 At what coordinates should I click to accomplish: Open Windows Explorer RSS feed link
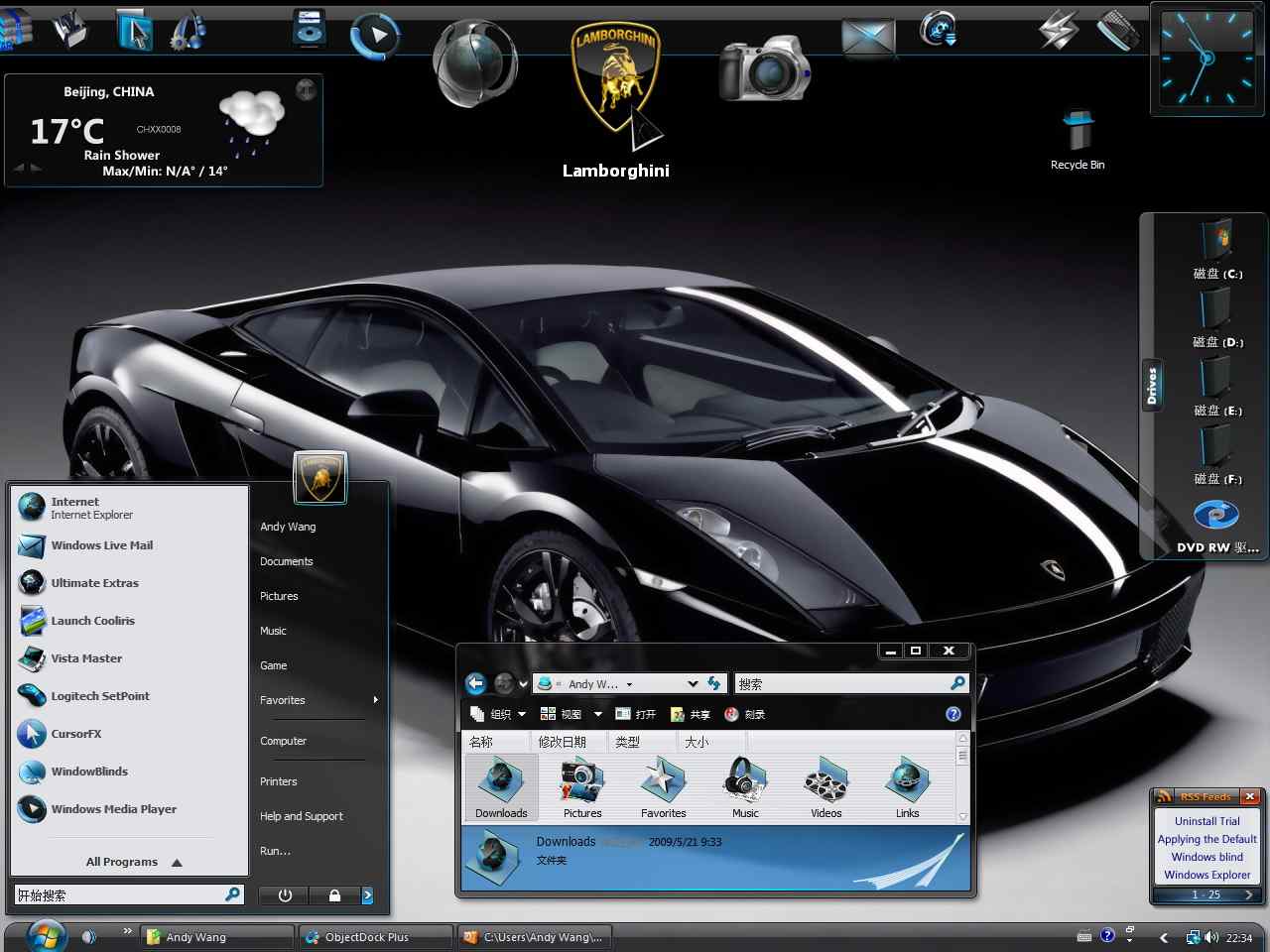[x=1207, y=875]
